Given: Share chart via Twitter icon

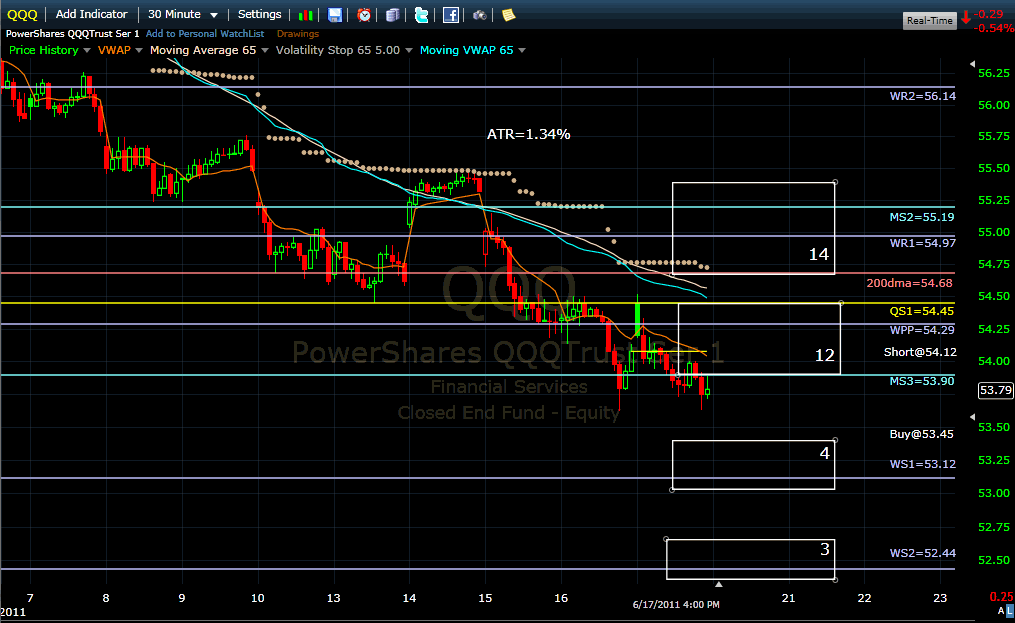Looking at the screenshot, I should point(421,14).
